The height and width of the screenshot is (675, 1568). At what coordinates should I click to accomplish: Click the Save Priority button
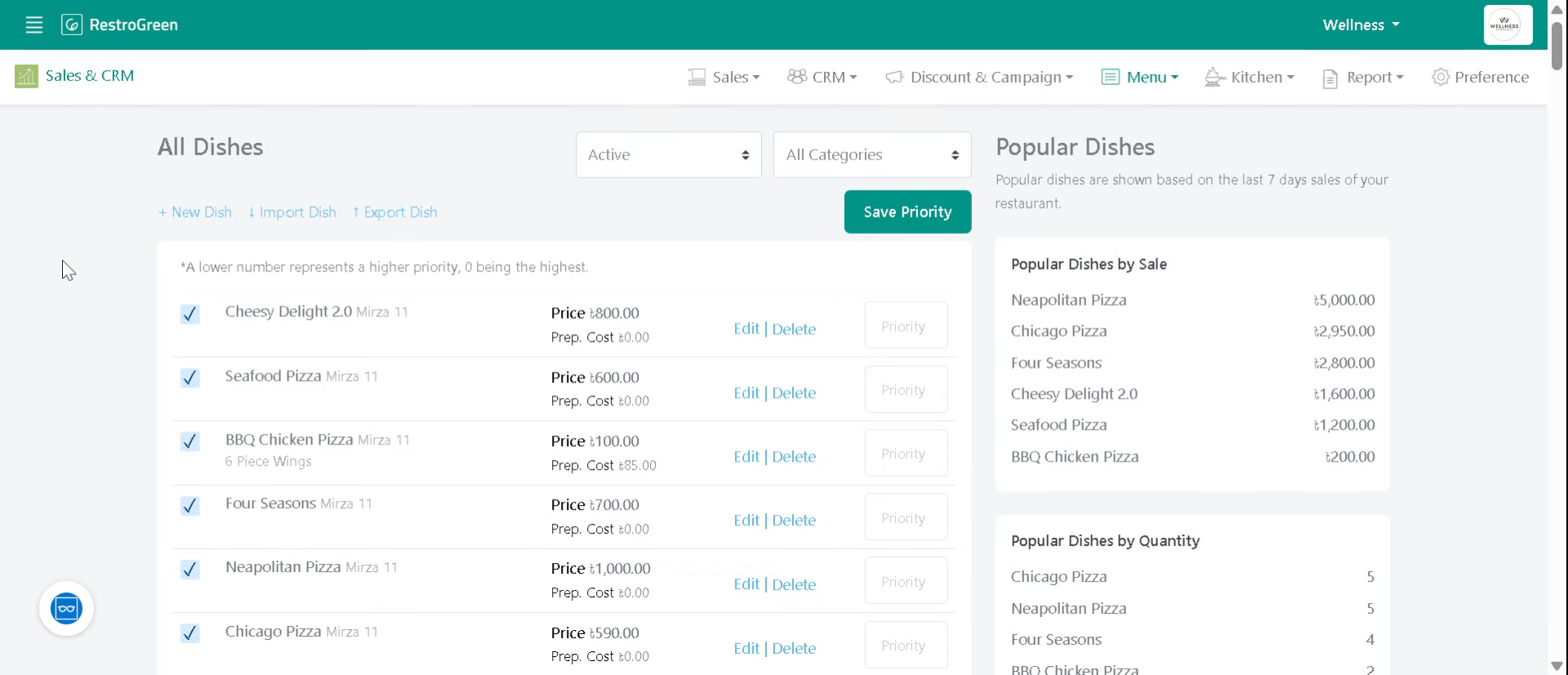click(x=907, y=212)
